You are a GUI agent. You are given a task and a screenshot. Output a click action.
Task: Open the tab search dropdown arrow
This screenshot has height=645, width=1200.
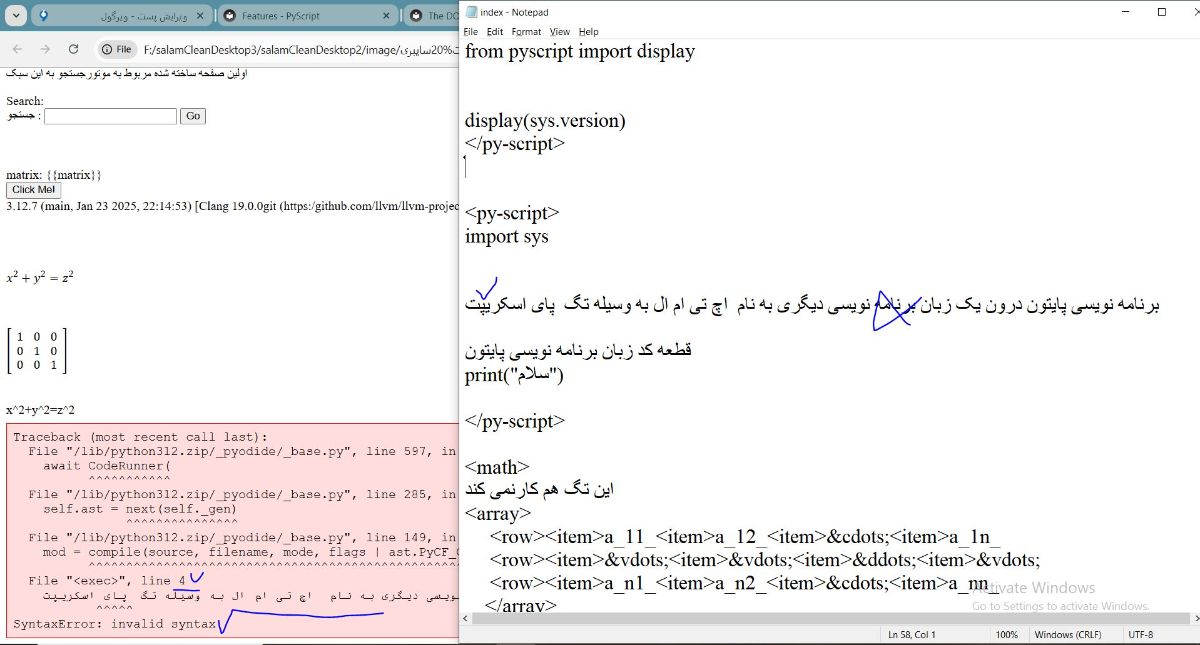click(14, 16)
